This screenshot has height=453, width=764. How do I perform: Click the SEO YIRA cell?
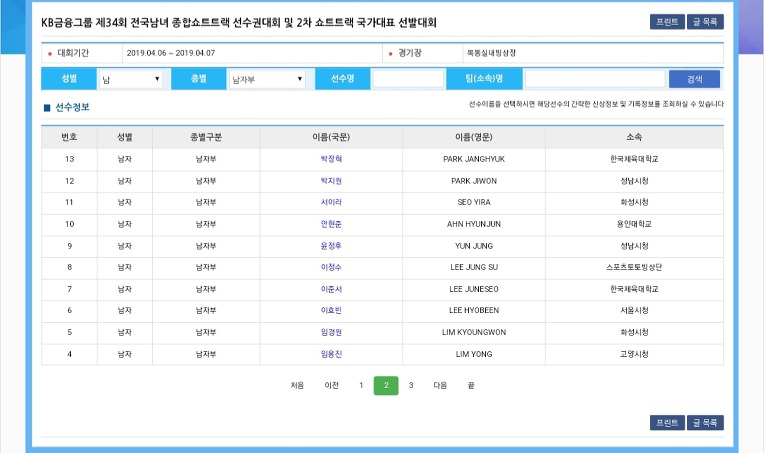[x=474, y=202]
